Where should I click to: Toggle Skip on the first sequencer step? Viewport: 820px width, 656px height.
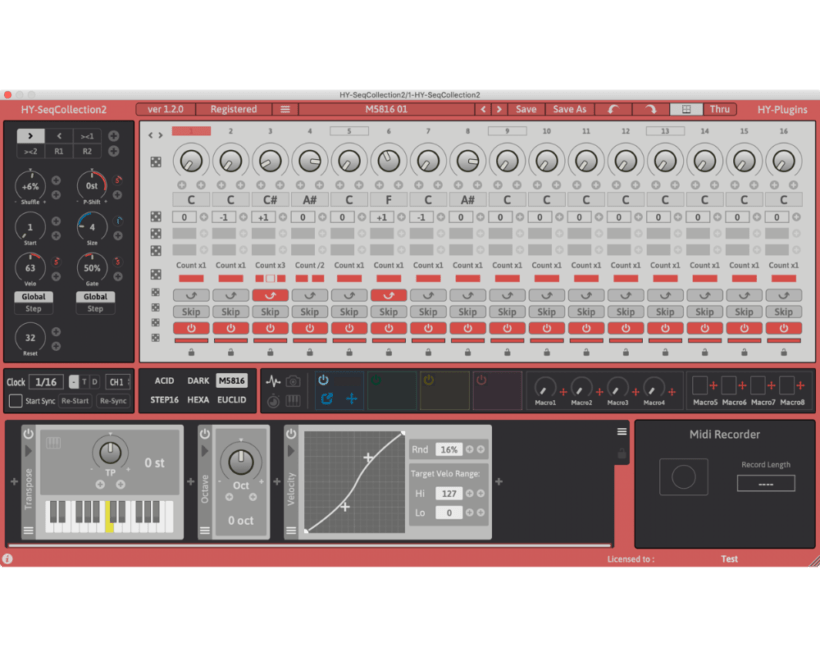coord(190,311)
